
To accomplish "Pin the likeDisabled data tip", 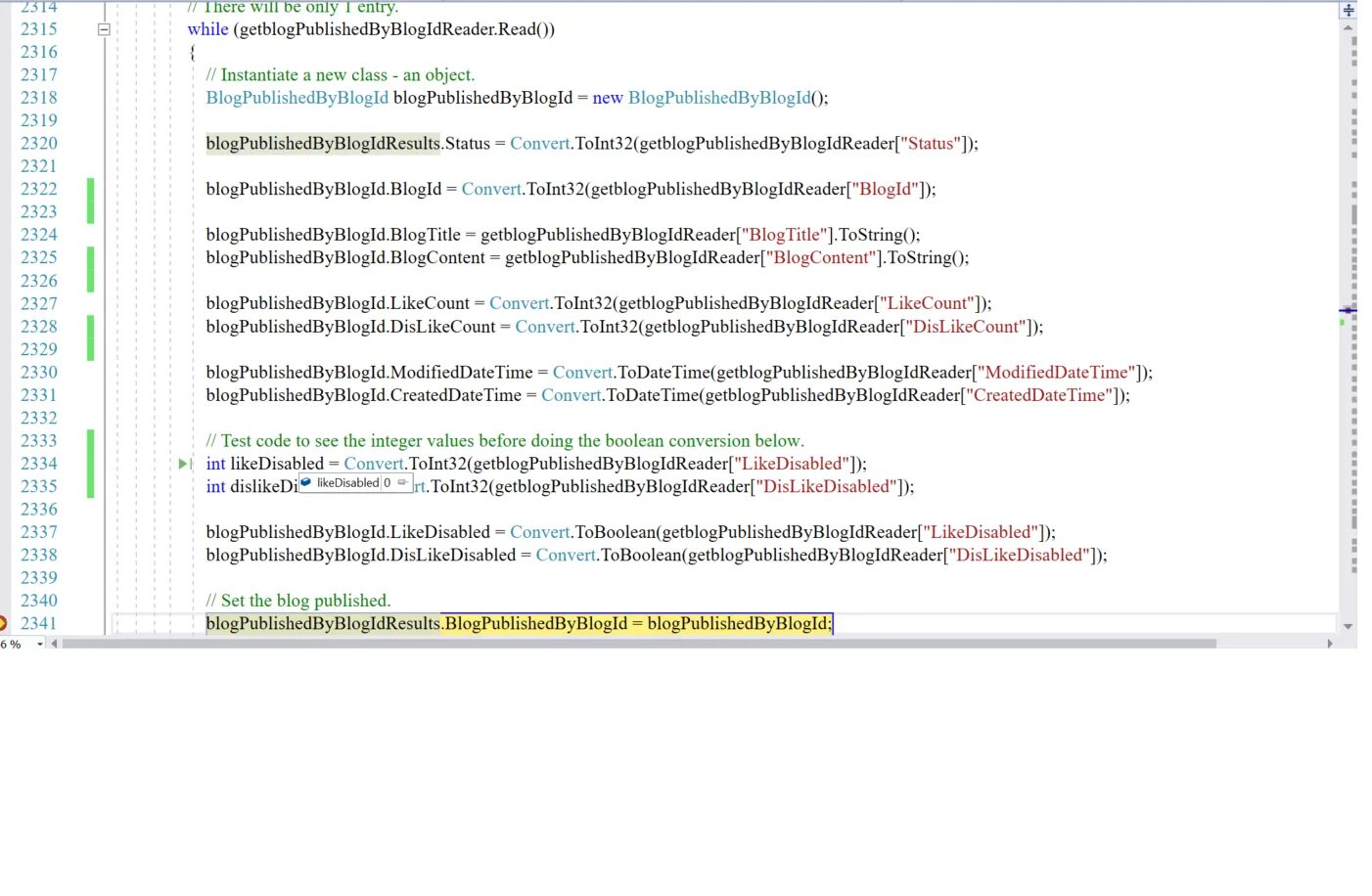I will click(402, 482).
